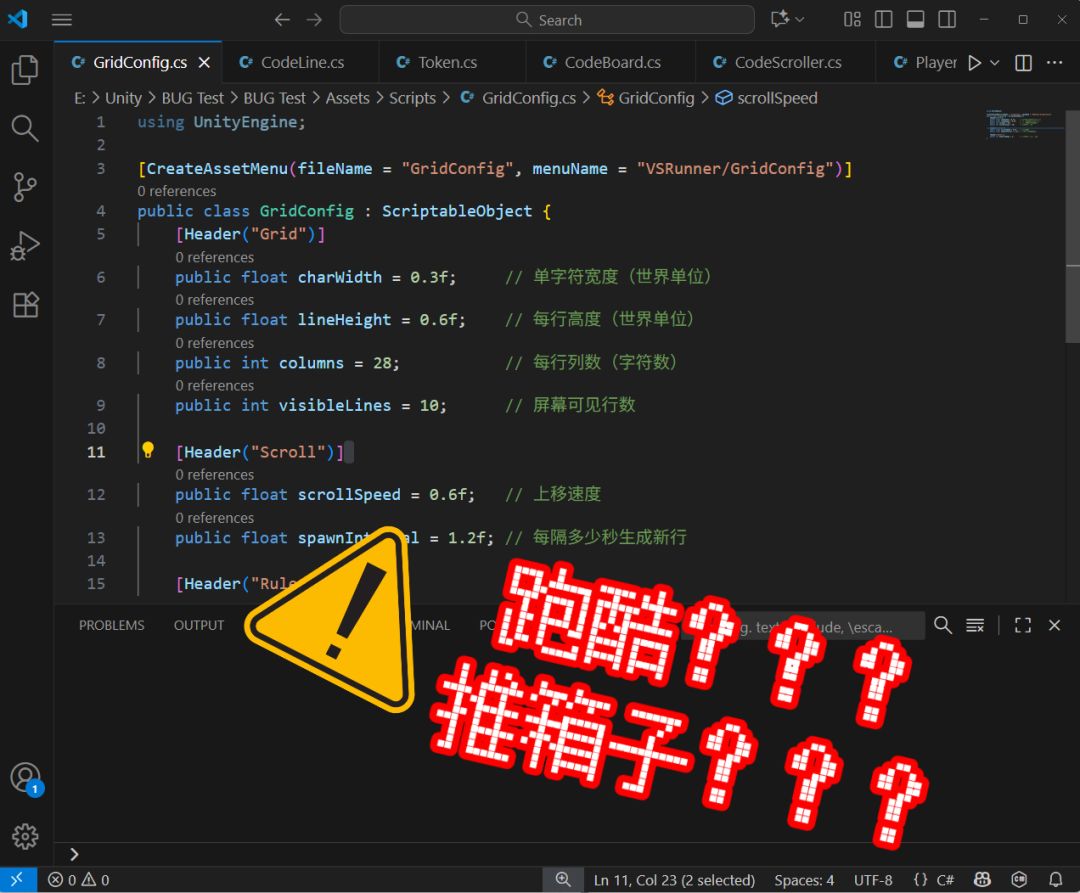Screen dimensions: 1080x893
Task: Open the Extensions view
Action: [x=25, y=304]
